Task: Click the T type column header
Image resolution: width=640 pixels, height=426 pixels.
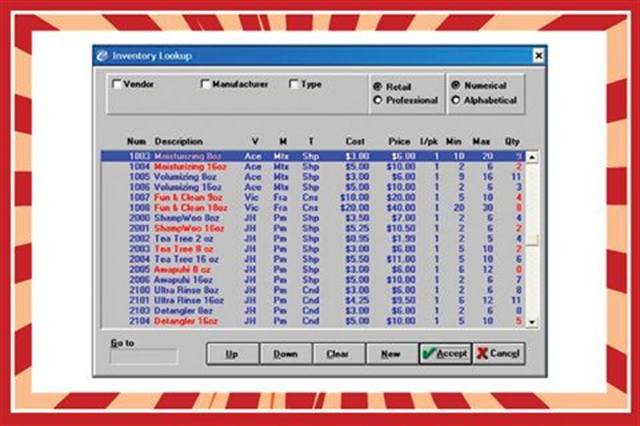Action: (311, 142)
